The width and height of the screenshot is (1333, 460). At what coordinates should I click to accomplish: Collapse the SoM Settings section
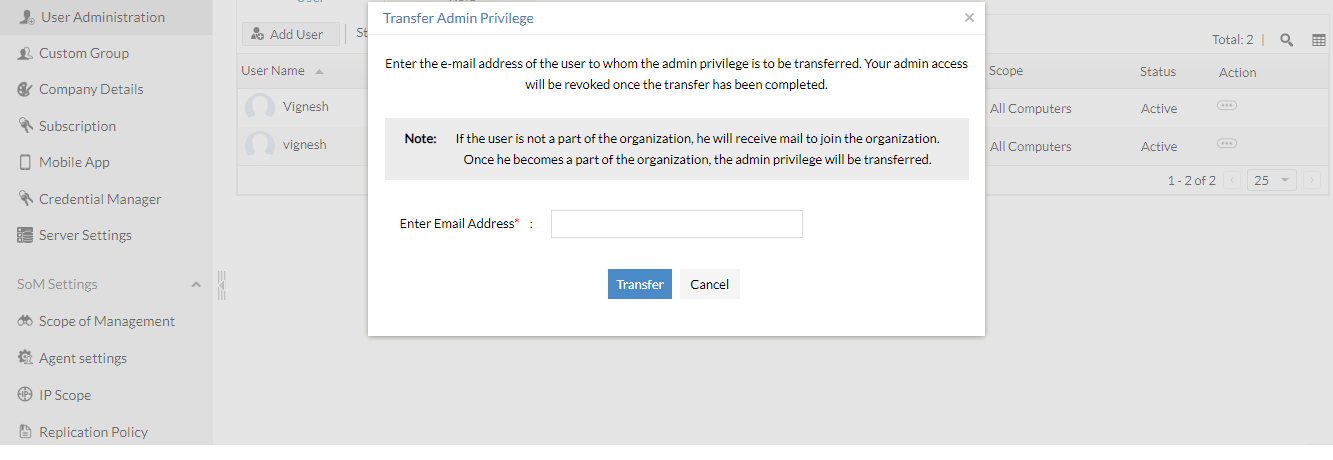(195, 285)
